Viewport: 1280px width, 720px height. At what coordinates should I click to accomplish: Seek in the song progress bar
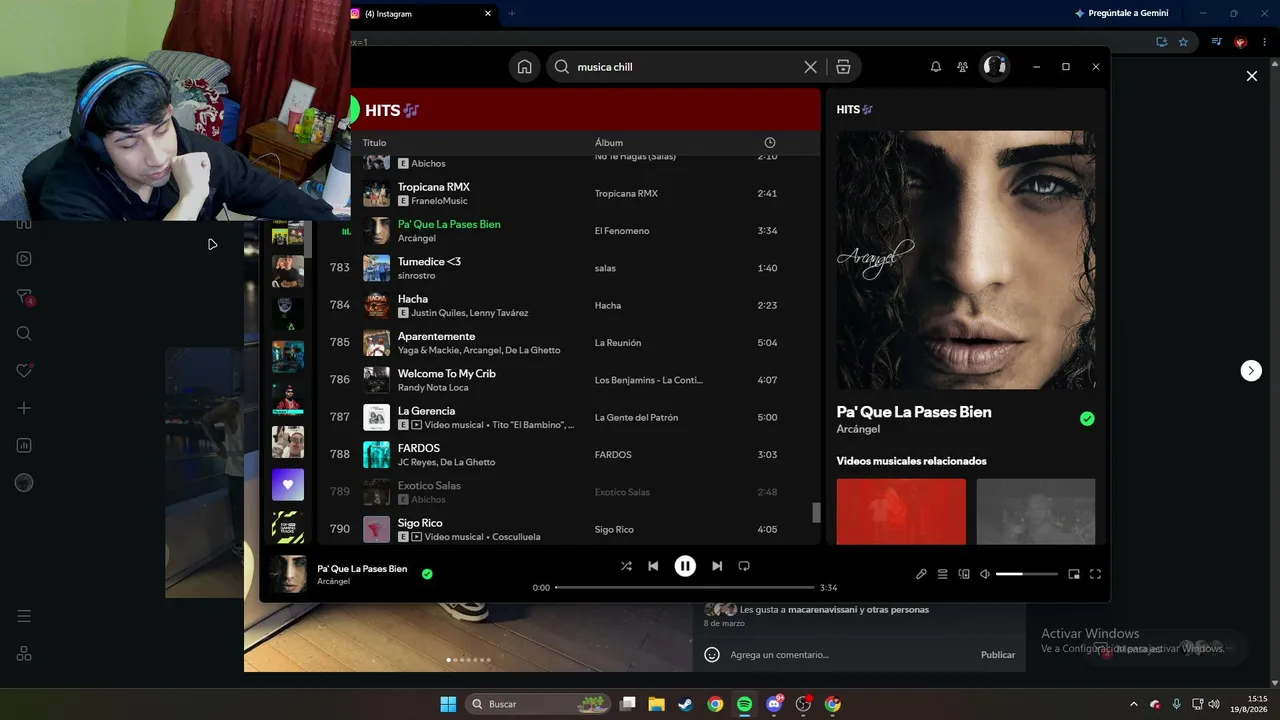tap(685, 587)
